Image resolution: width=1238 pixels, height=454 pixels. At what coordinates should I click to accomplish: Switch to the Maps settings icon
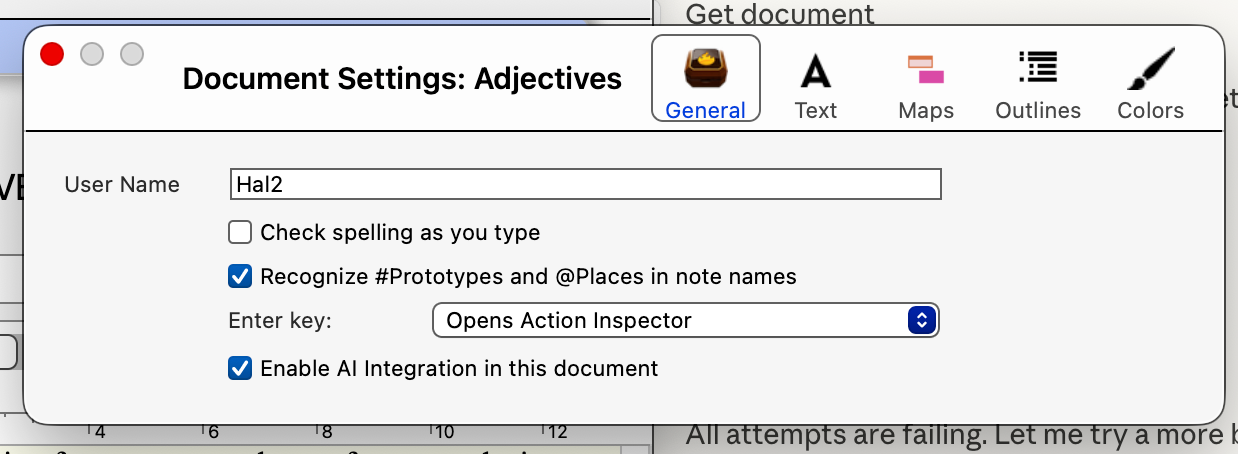coord(926,71)
